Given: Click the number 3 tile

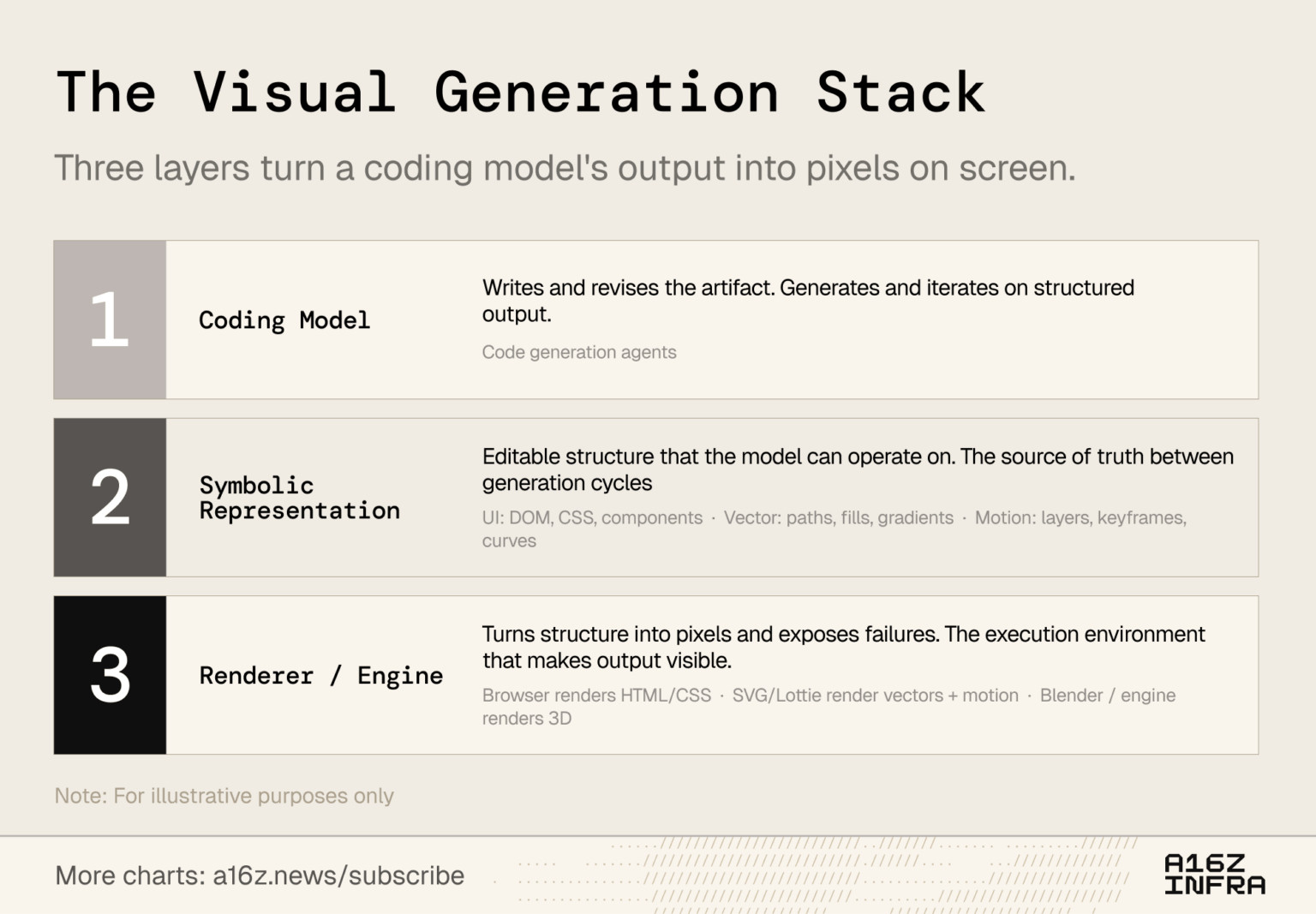Looking at the screenshot, I should (x=110, y=675).
